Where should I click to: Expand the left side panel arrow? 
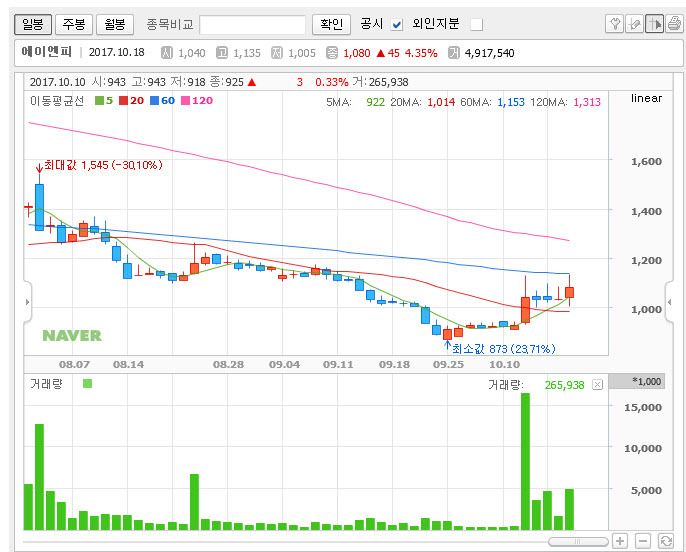[x=27, y=302]
